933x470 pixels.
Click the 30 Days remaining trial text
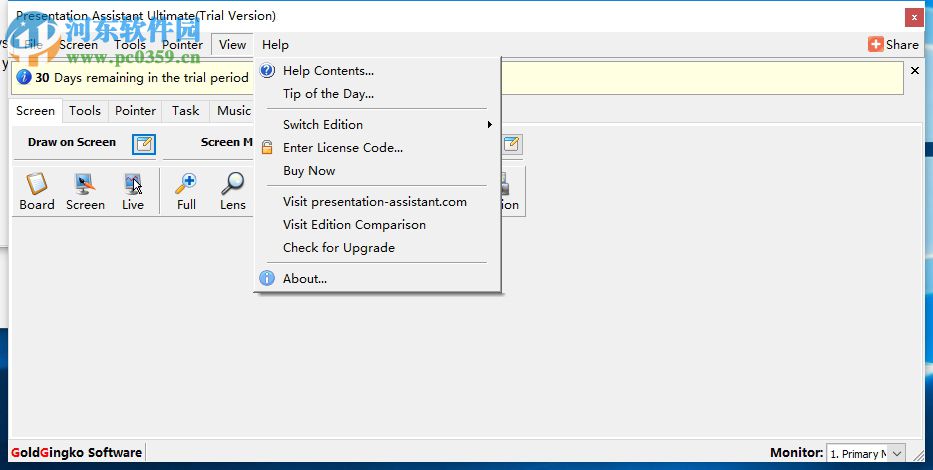click(142, 78)
